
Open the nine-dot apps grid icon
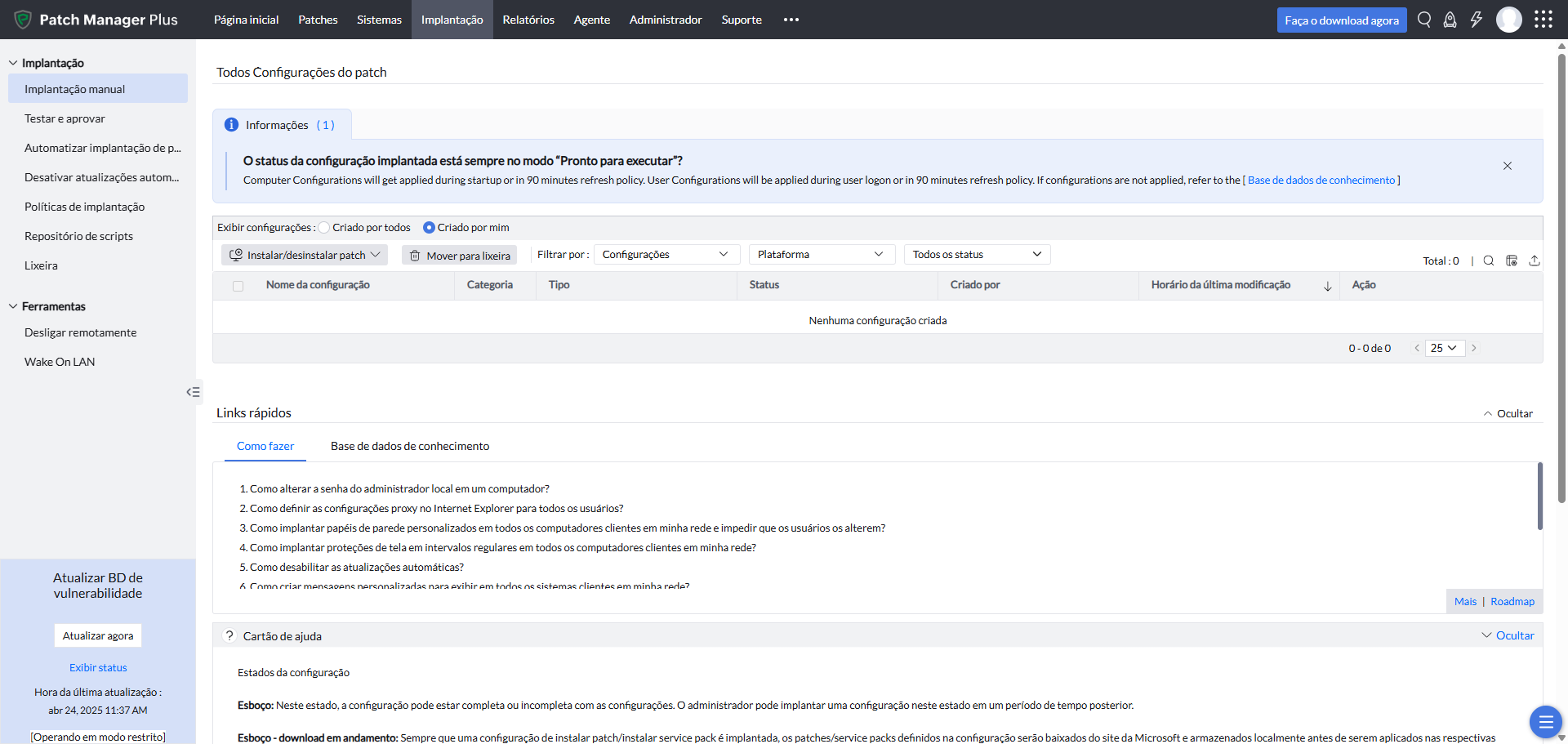point(1543,20)
